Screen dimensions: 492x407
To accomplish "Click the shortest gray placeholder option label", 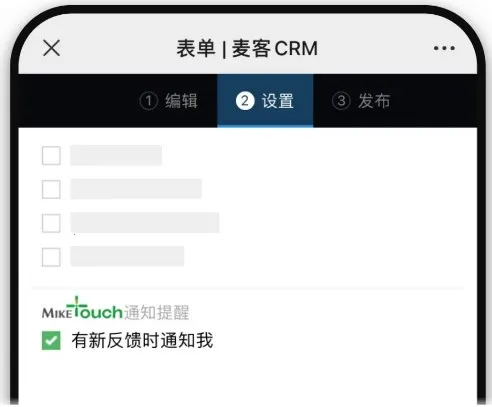I will click(x=116, y=155).
